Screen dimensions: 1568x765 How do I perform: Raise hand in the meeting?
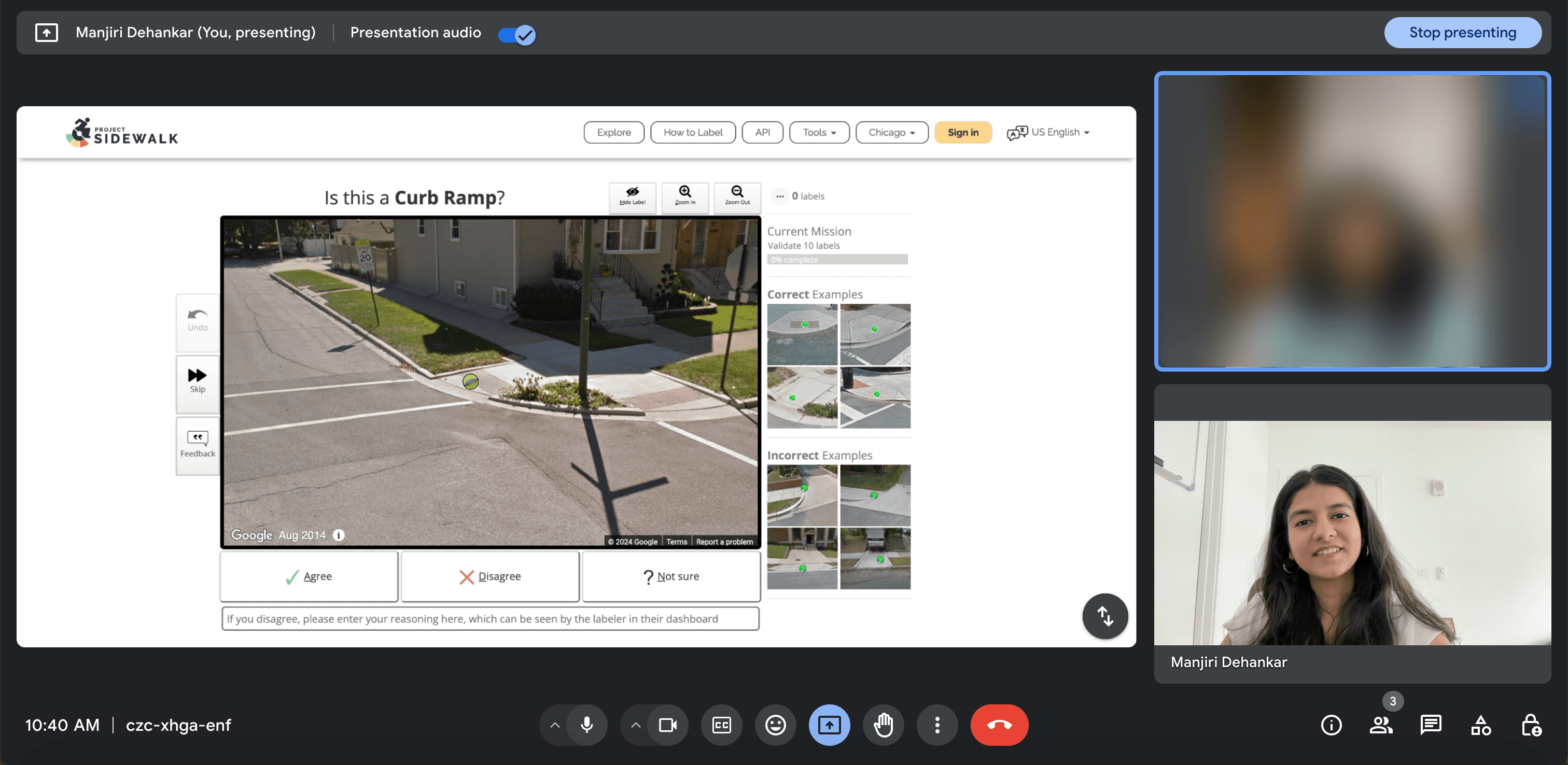[x=883, y=725]
